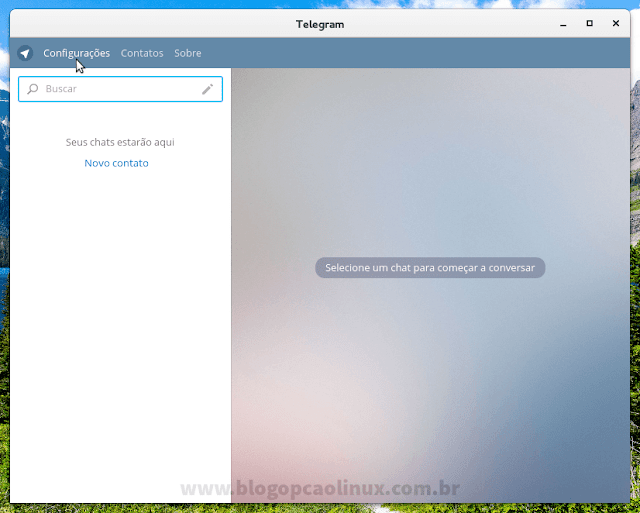Image resolution: width=640 pixels, height=513 pixels.
Task: Click the Telegram window title bar text
Action: (x=320, y=24)
